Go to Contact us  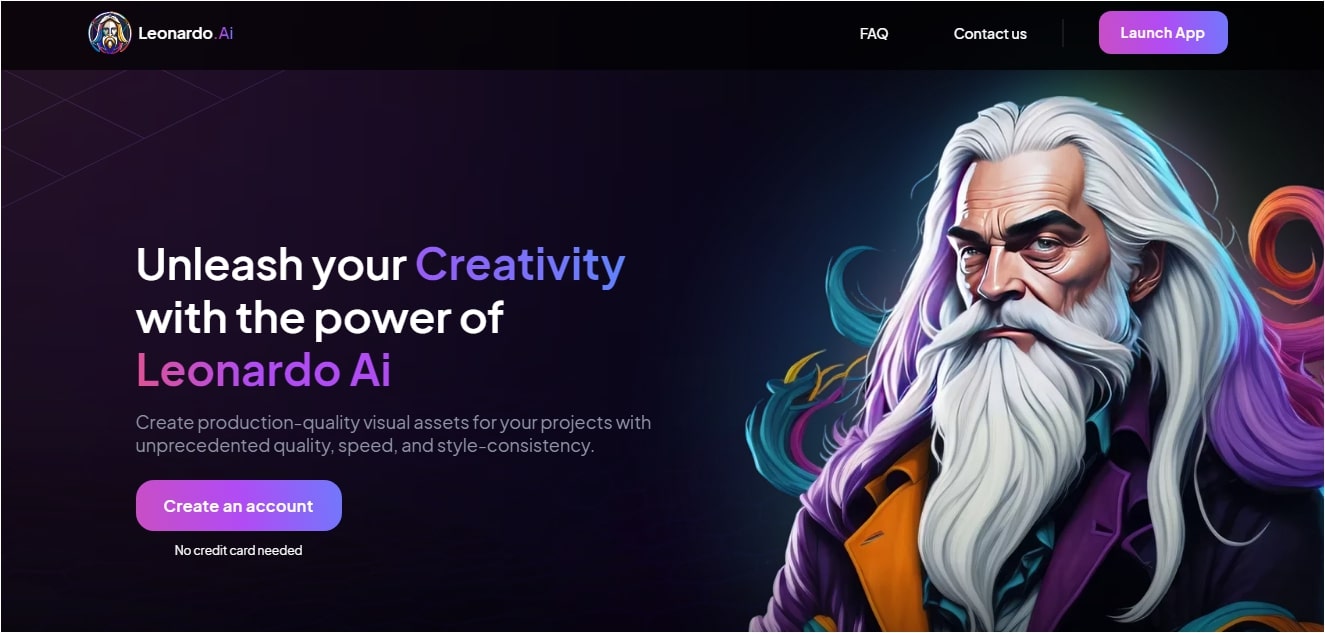pyautogui.click(x=990, y=33)
